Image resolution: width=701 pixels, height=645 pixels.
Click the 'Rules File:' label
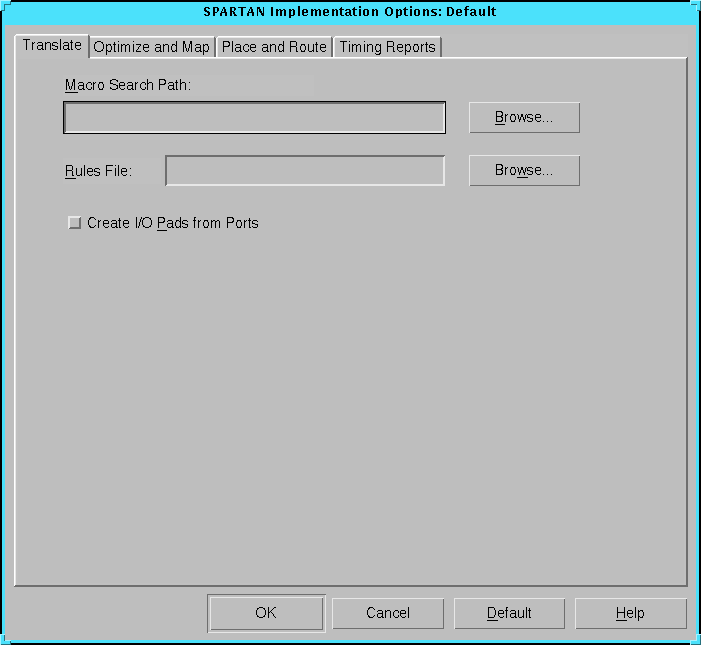(99, 171)
